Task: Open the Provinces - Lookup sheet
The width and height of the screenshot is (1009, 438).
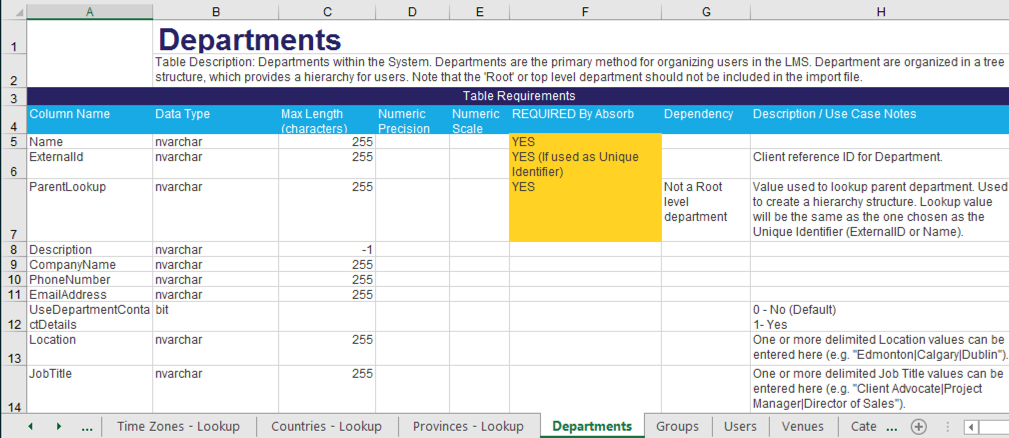Action: 468,426
